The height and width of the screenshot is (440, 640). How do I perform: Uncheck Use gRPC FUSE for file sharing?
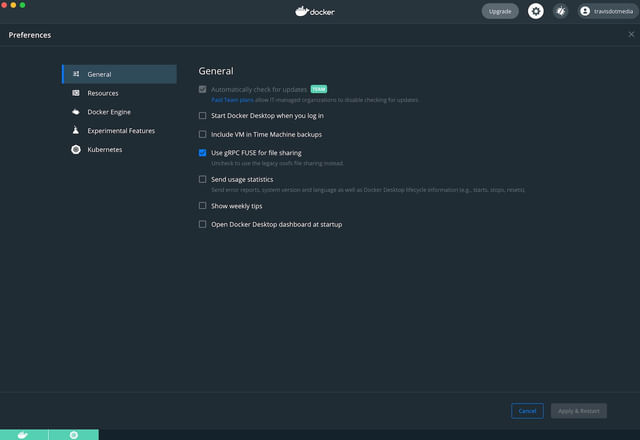coord(203,153)
